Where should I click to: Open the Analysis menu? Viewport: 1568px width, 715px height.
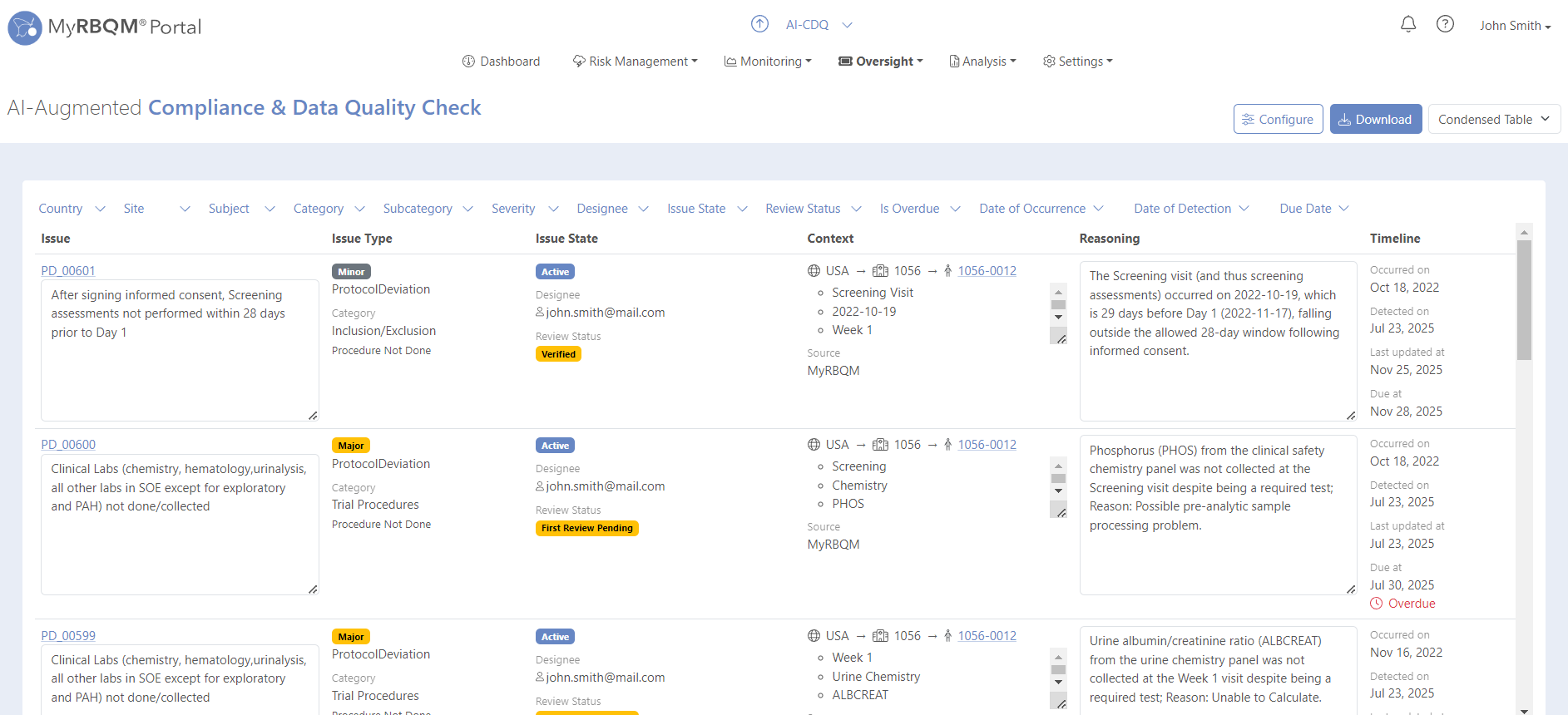tap(982, 62)
